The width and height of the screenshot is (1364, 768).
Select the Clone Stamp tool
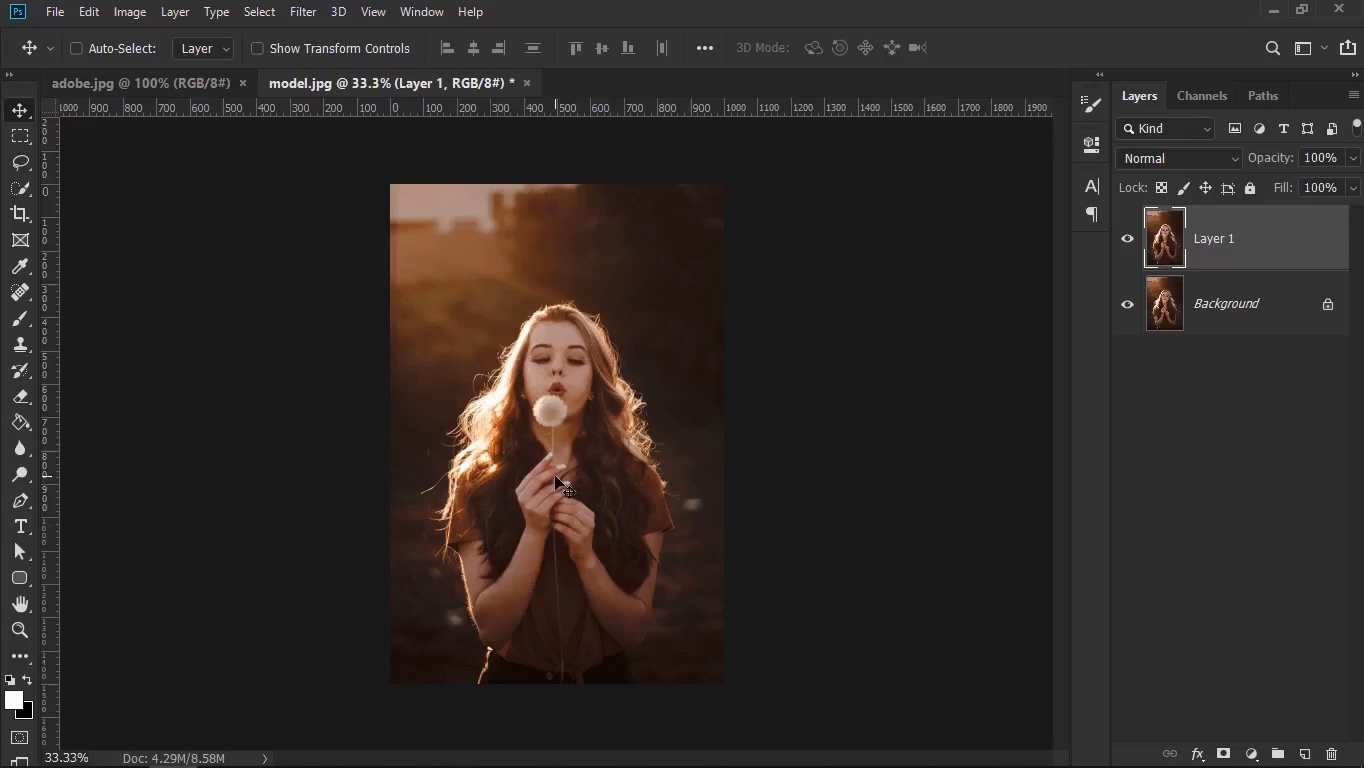tap(20, 344)
